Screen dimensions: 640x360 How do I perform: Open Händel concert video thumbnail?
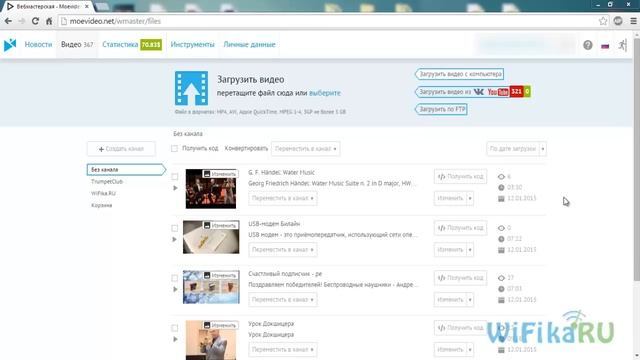click(x=211, y=189)
